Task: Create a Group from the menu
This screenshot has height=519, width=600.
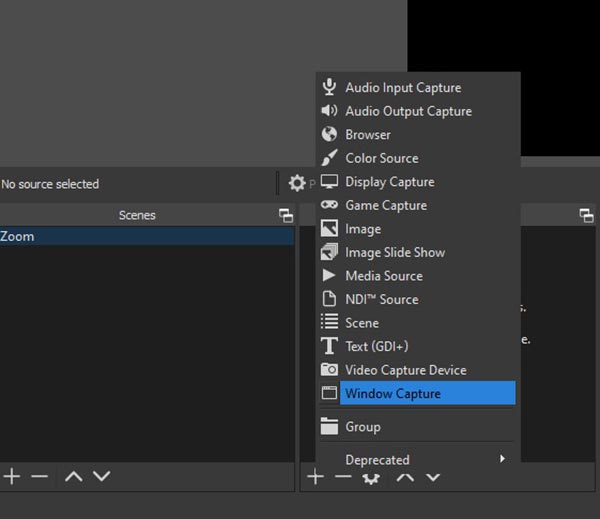Action: point(363,427)
